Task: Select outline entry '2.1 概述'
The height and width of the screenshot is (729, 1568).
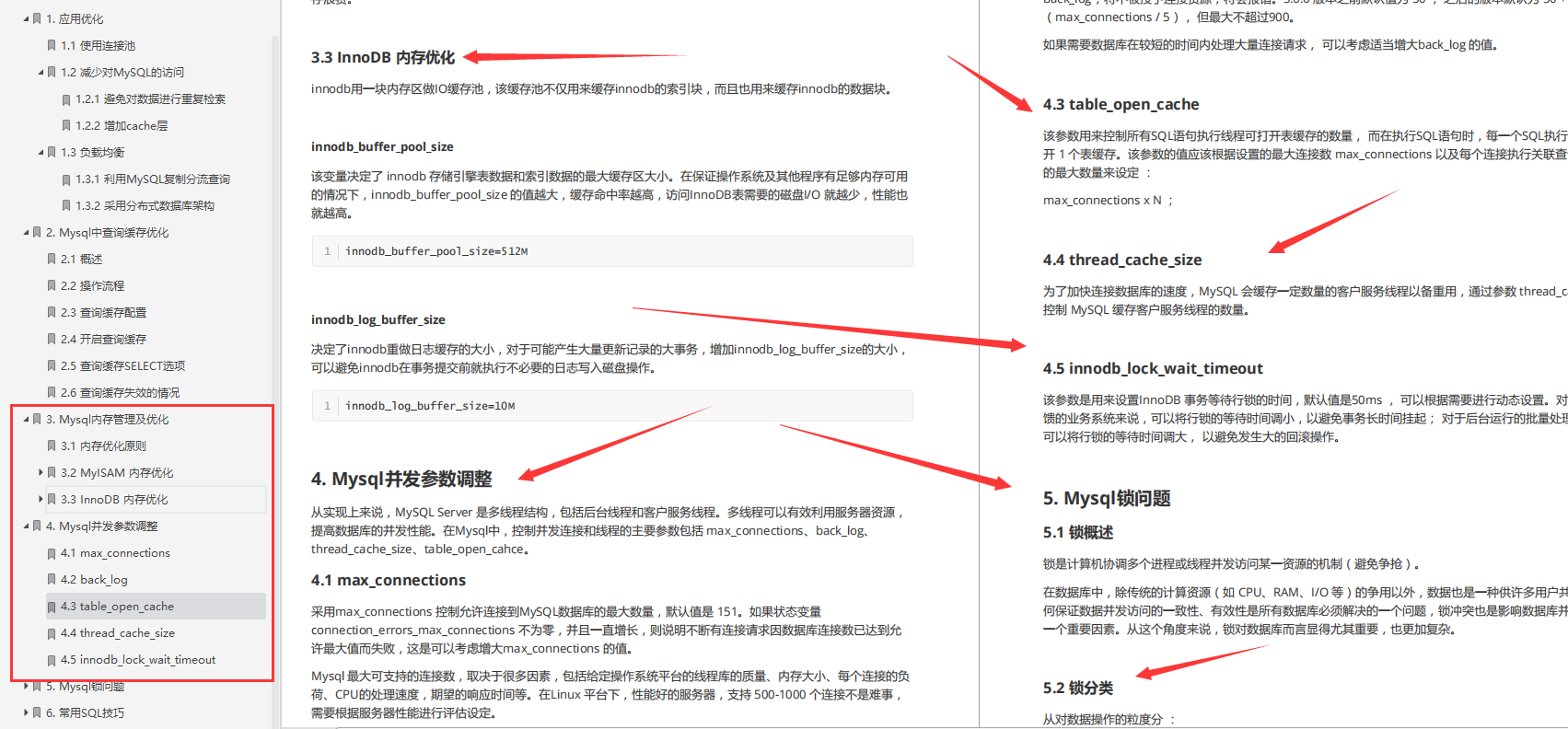Action: click(82, 259)
